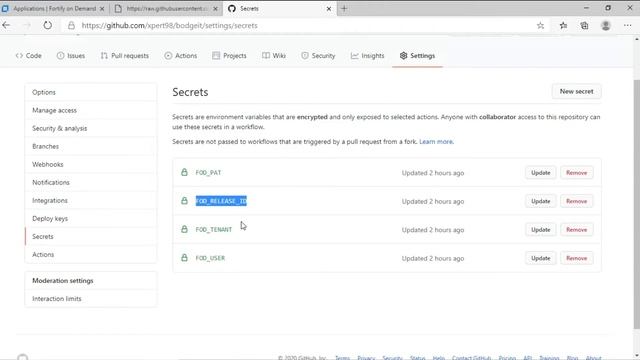The image size is (640, 360).
Task: Click the page vertical scrollbar
Action: [x=637, y=204]
